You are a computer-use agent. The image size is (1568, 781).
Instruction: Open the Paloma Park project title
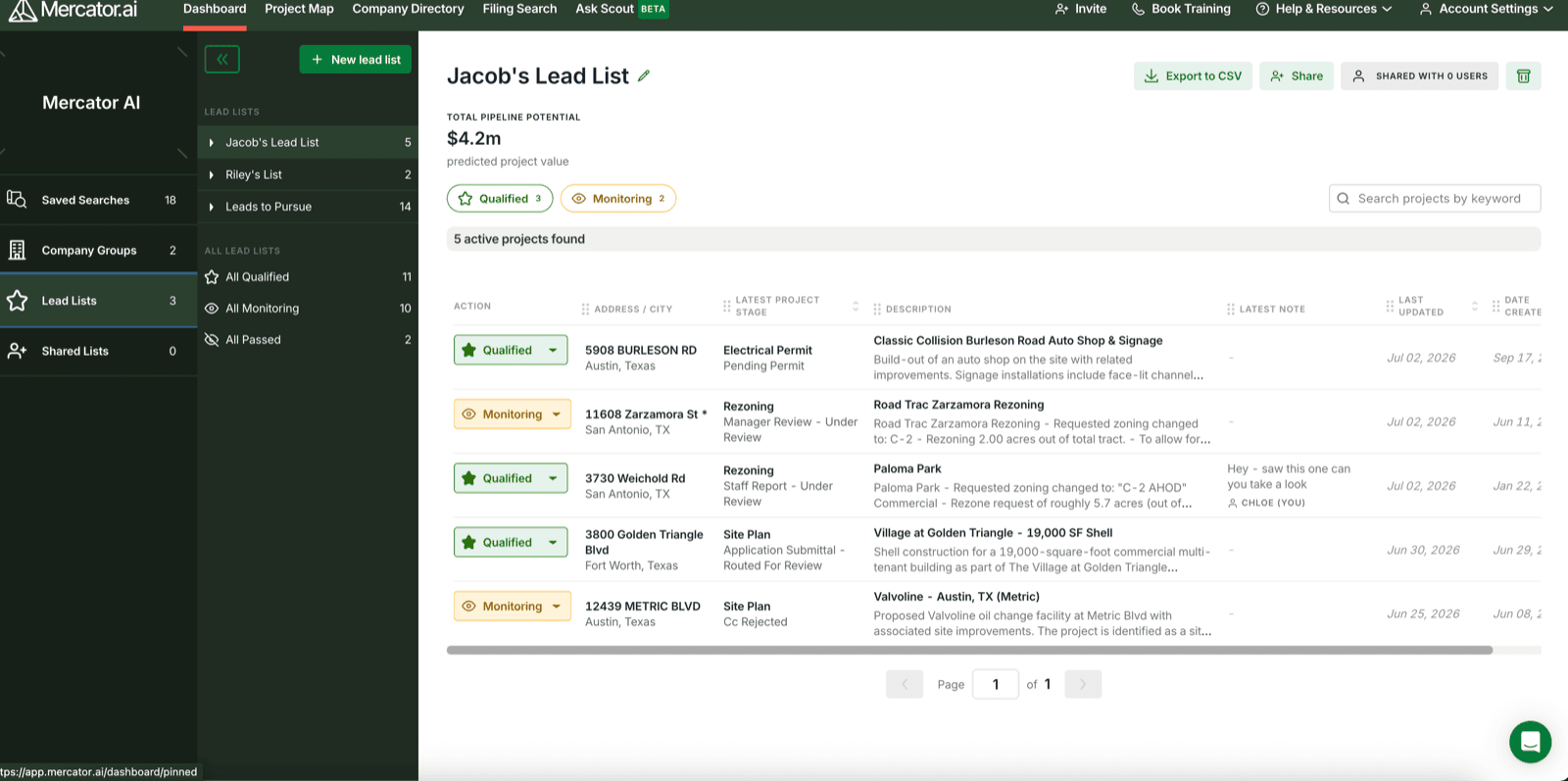(907, 469)
